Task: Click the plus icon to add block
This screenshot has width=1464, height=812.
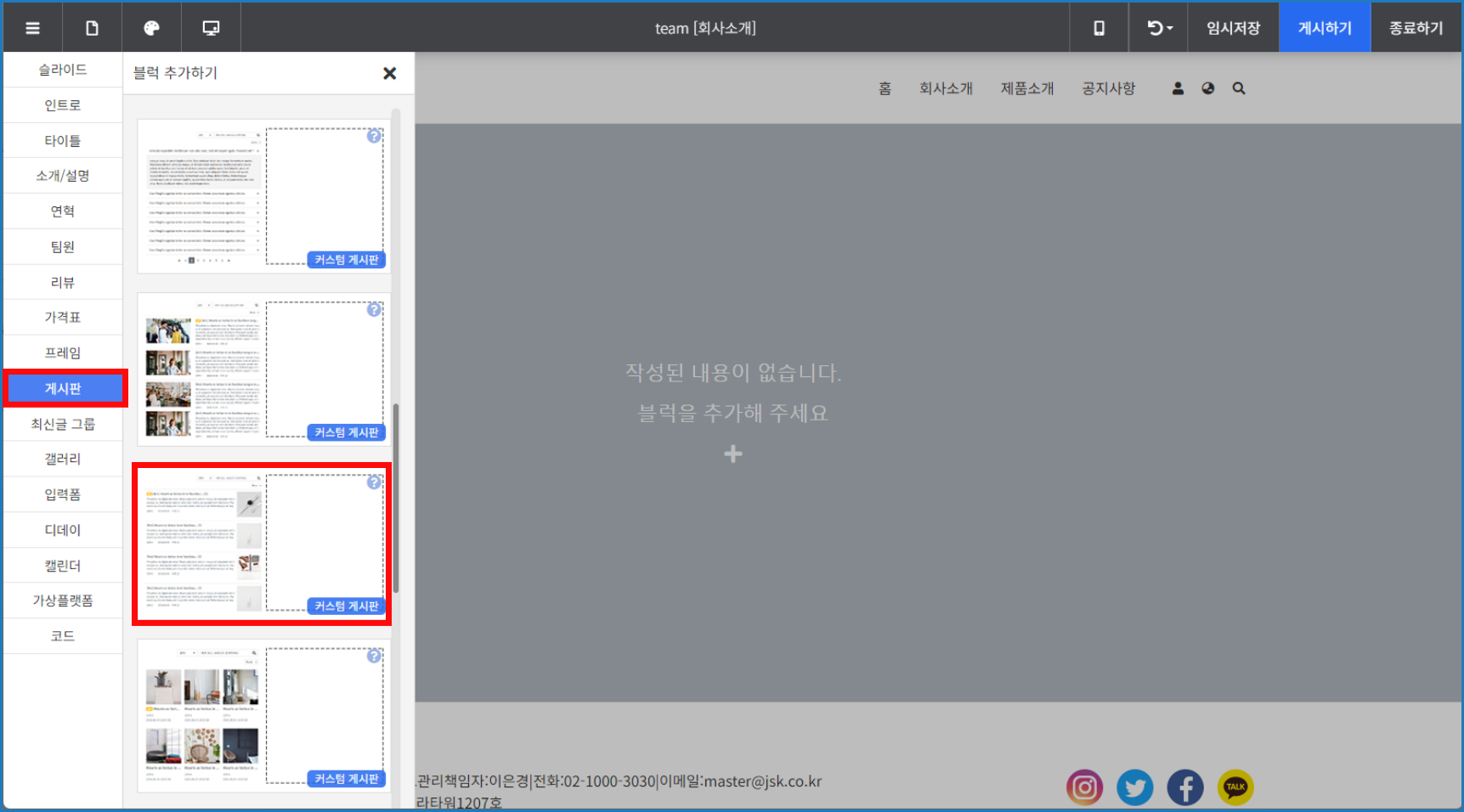Action: coord(732,454)
